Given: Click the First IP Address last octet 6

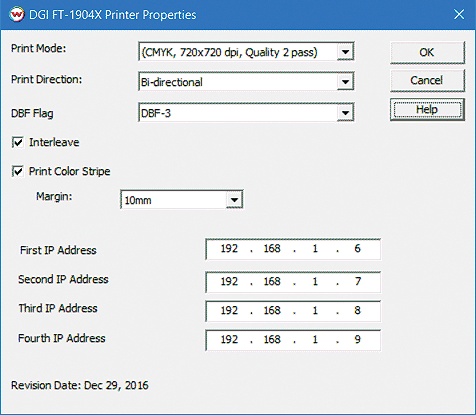Looking at the screenshot, I should coord(358,249).
